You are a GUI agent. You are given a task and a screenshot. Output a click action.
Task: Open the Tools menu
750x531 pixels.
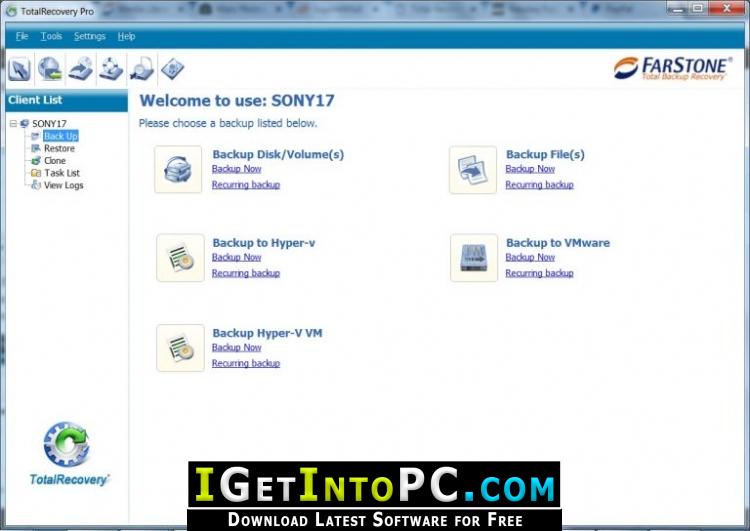pos(51,36)
